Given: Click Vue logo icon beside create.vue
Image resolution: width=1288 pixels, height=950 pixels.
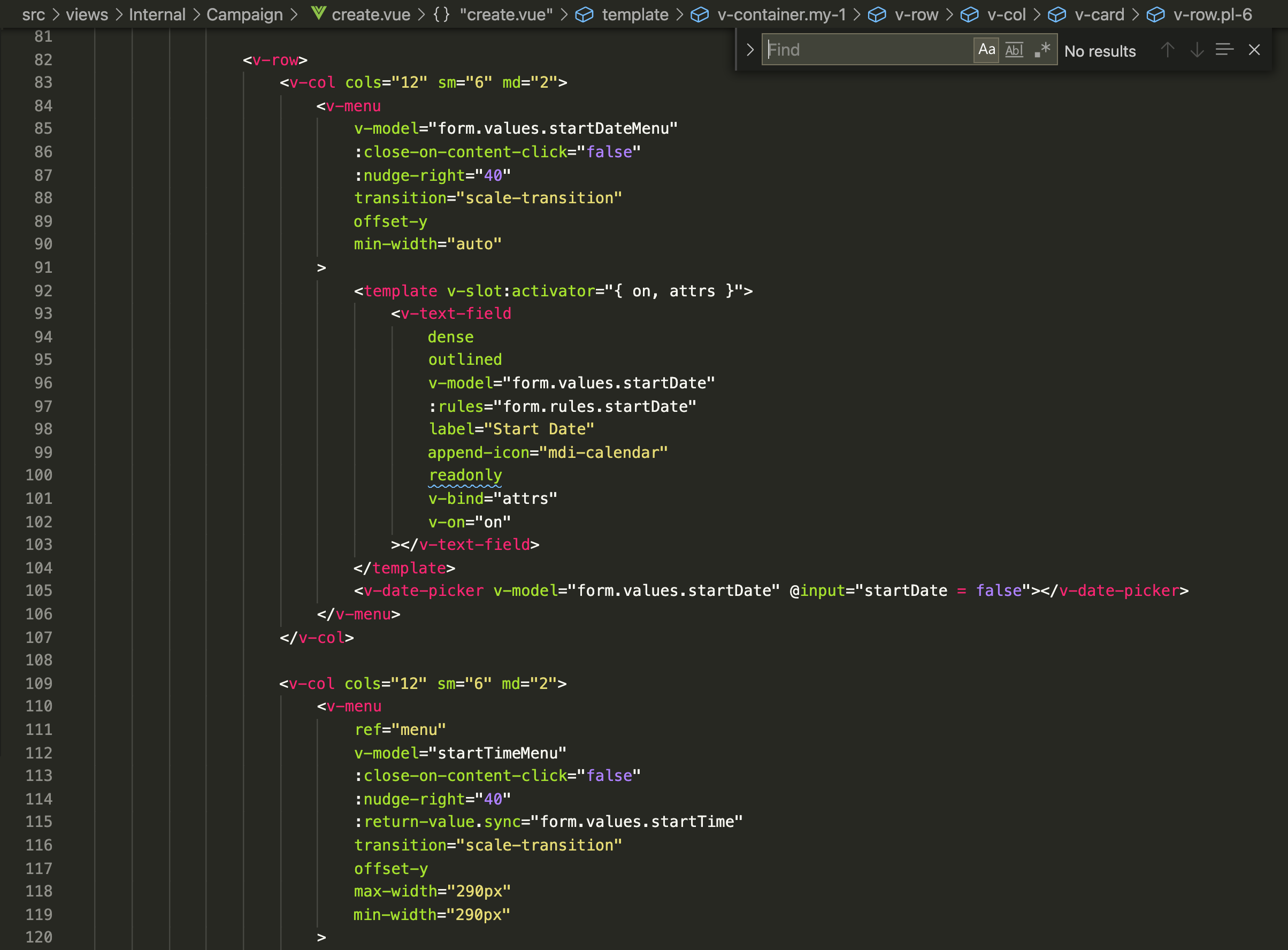Looking at the screenshot, I should point(319,14).
